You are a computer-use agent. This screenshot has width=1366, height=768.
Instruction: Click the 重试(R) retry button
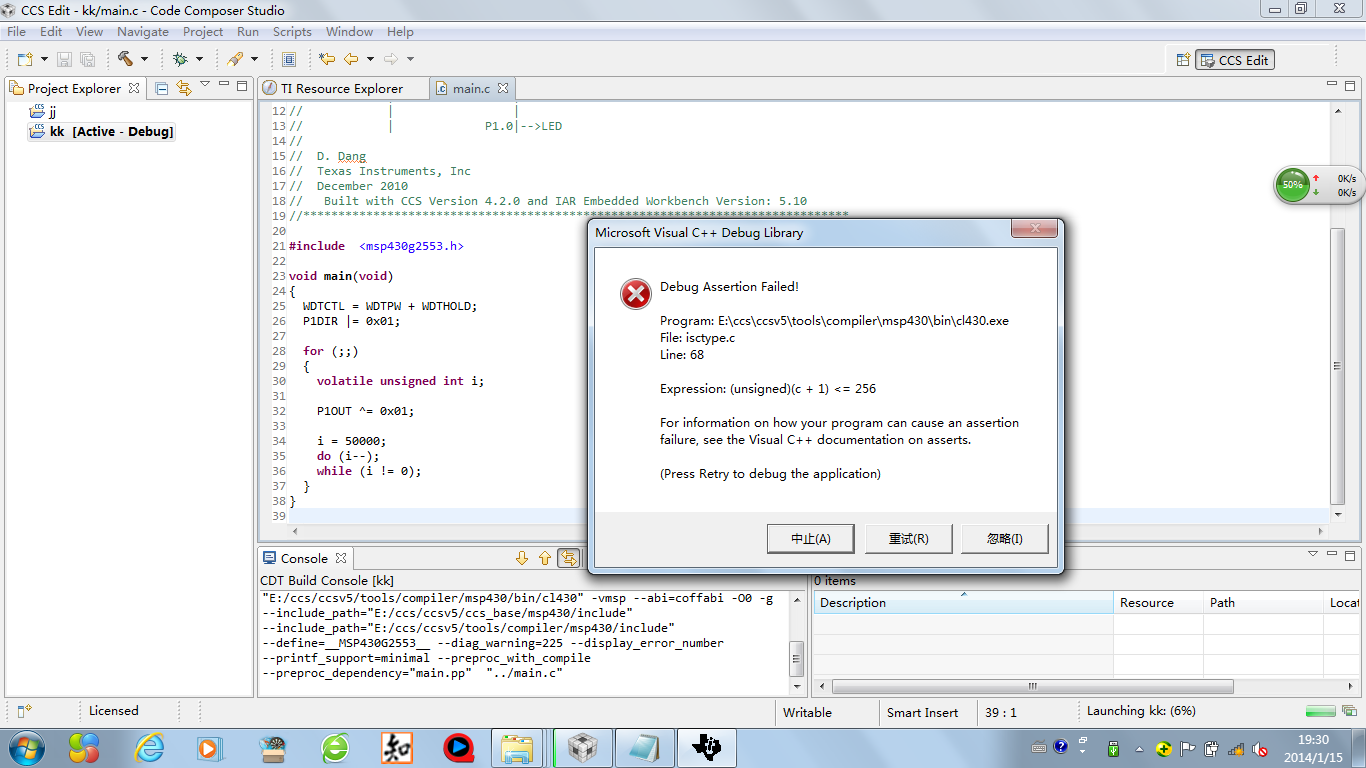908,538
